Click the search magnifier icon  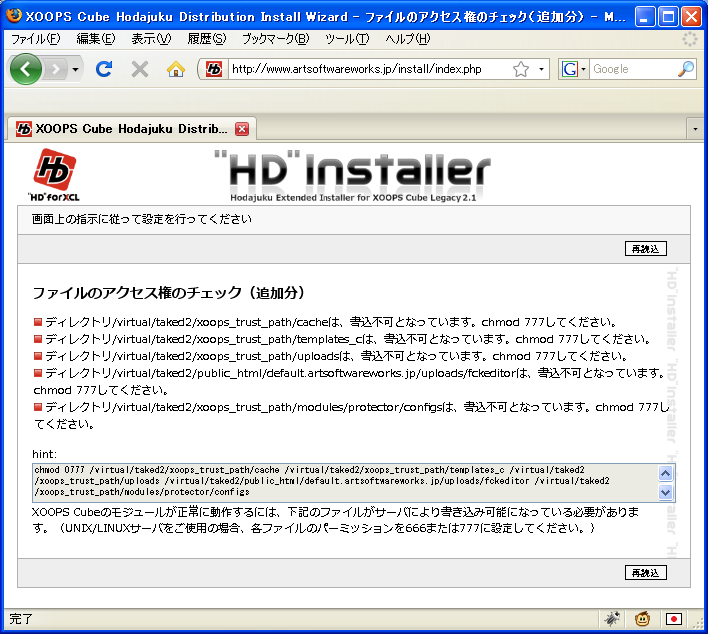pos(686,69)
